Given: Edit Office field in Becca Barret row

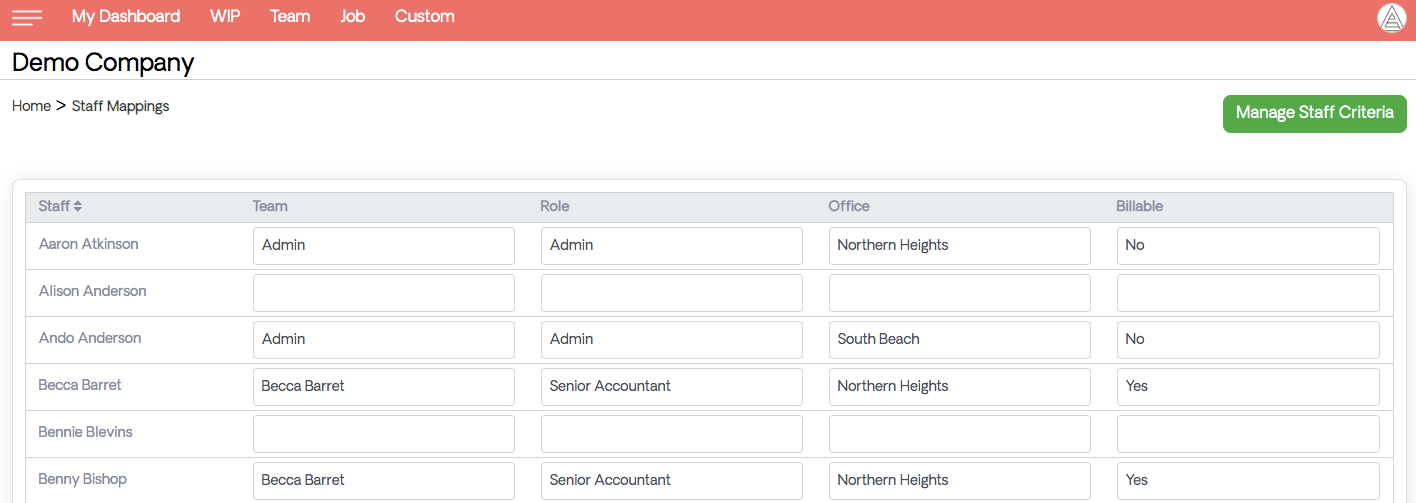Looking at the screenshot, I should coord(960,387).
